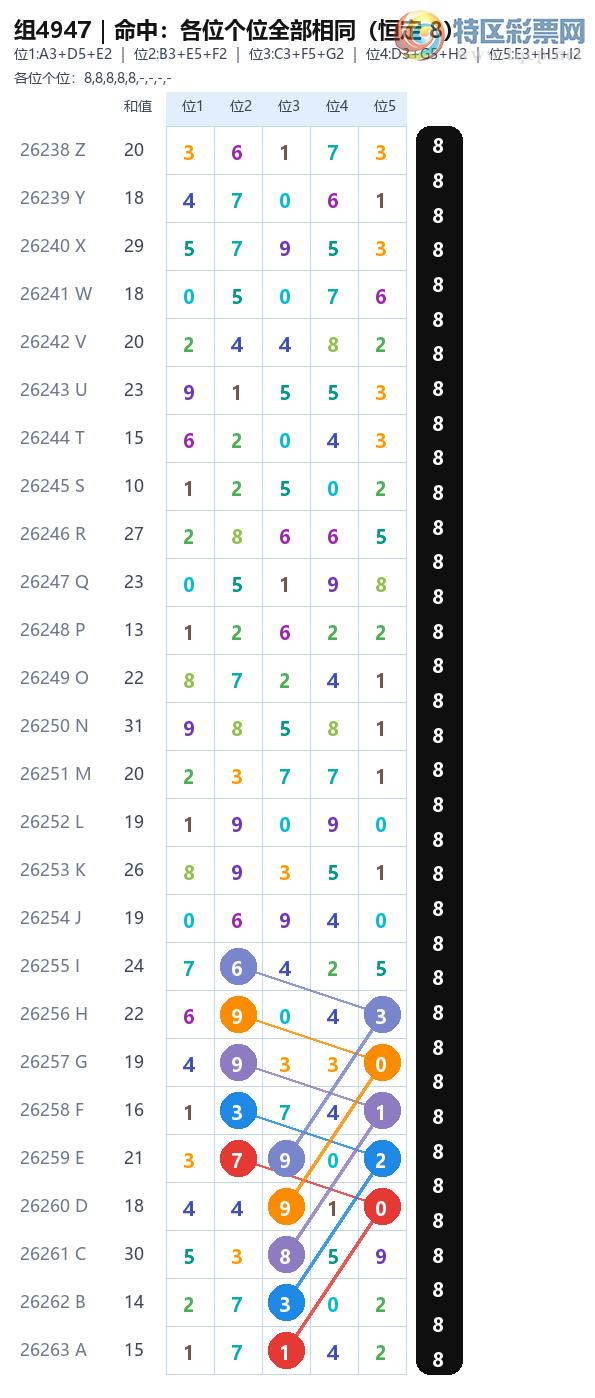Screen dimensions: 595x1398
Task: Select the 位5 column header
Action: pyautogui.click(x=384, y=106)
